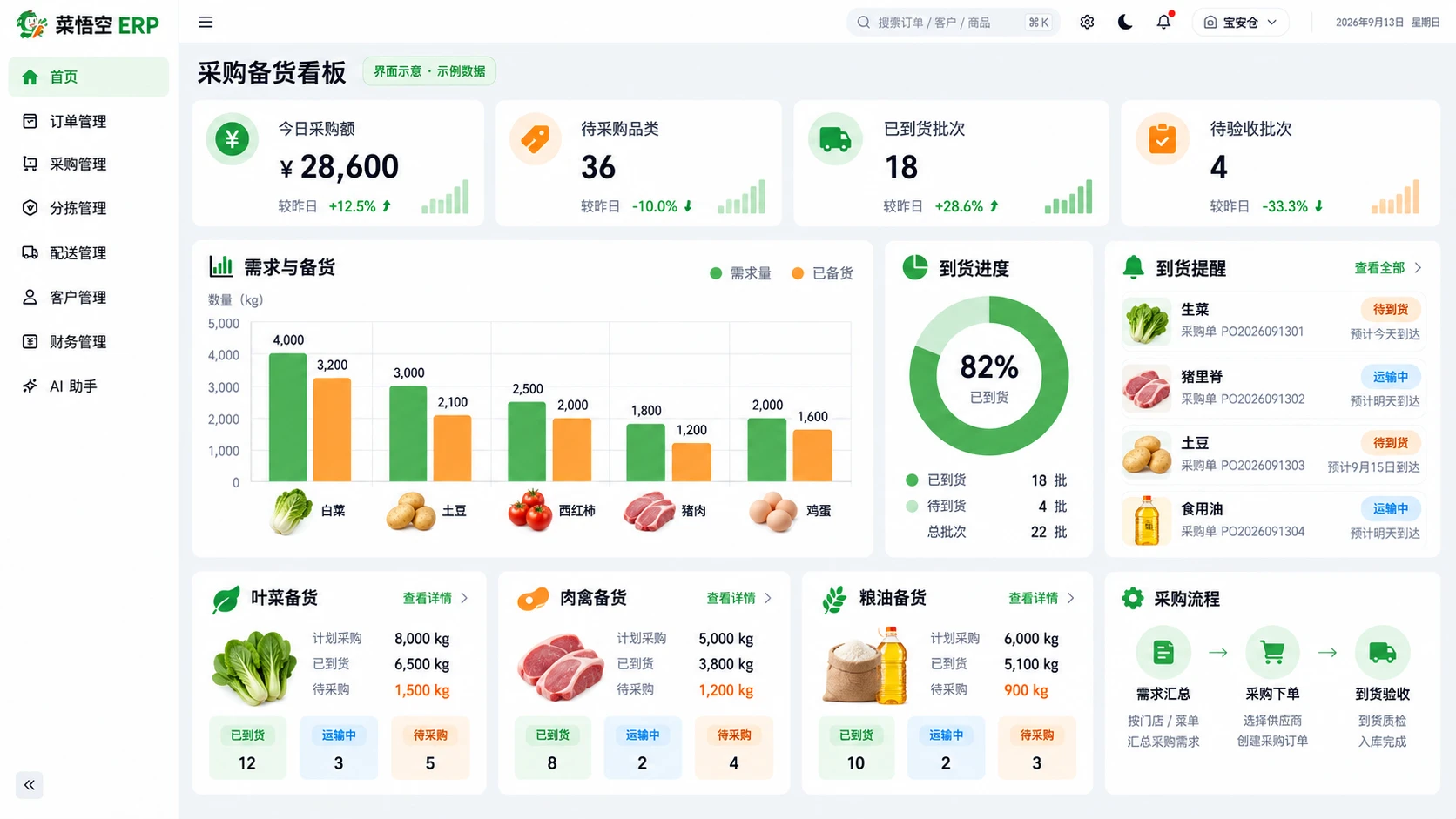Viewport: 1456px width, 819px height.
Task: Open 查看详情 for 叶菜备货
Action: [435, 598]
